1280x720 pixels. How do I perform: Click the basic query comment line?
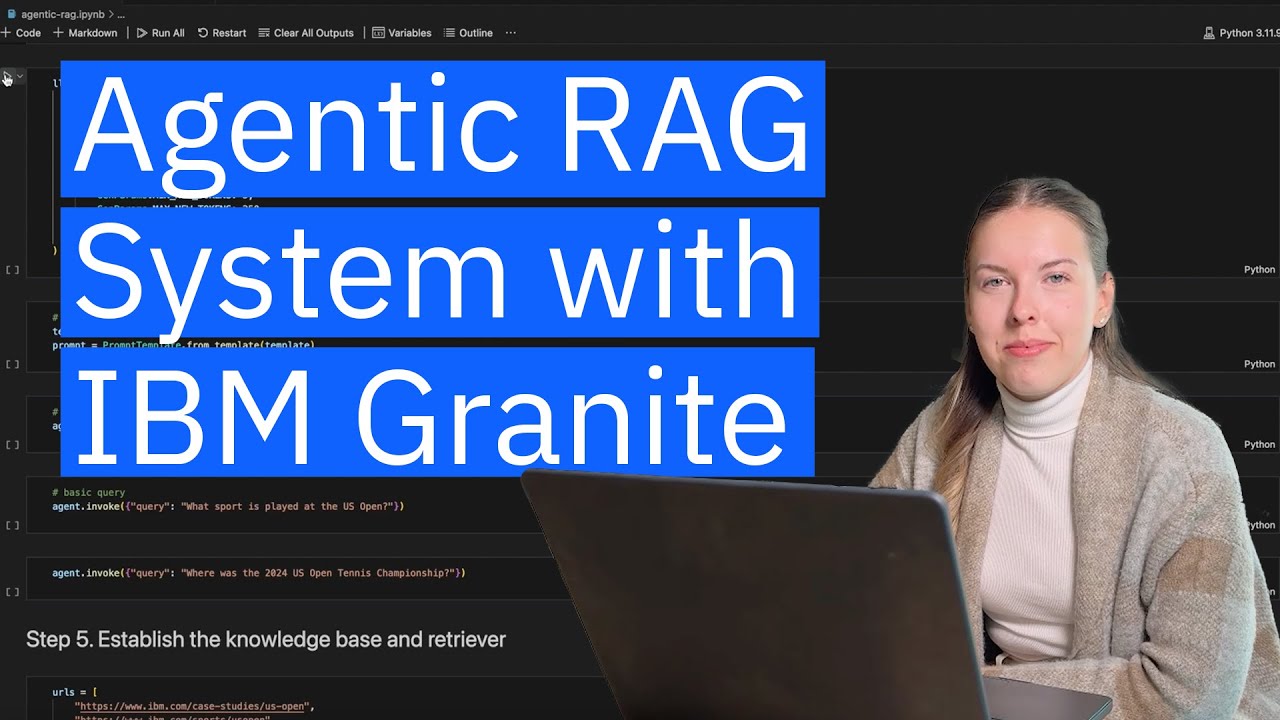click(x=89, y=493)
